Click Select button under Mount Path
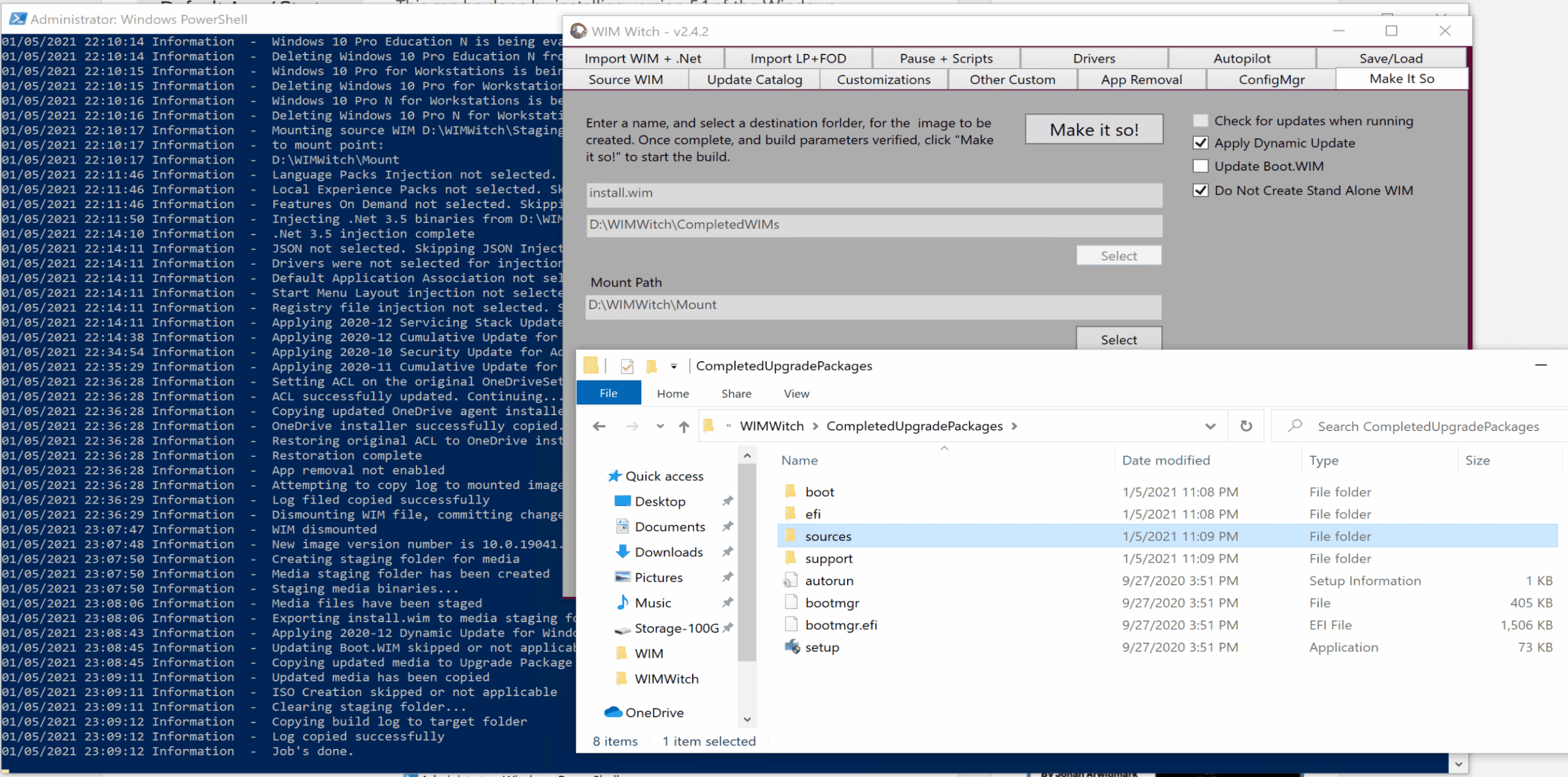The height and width of the screenshot is (777, 1568). coord(1118,339)
